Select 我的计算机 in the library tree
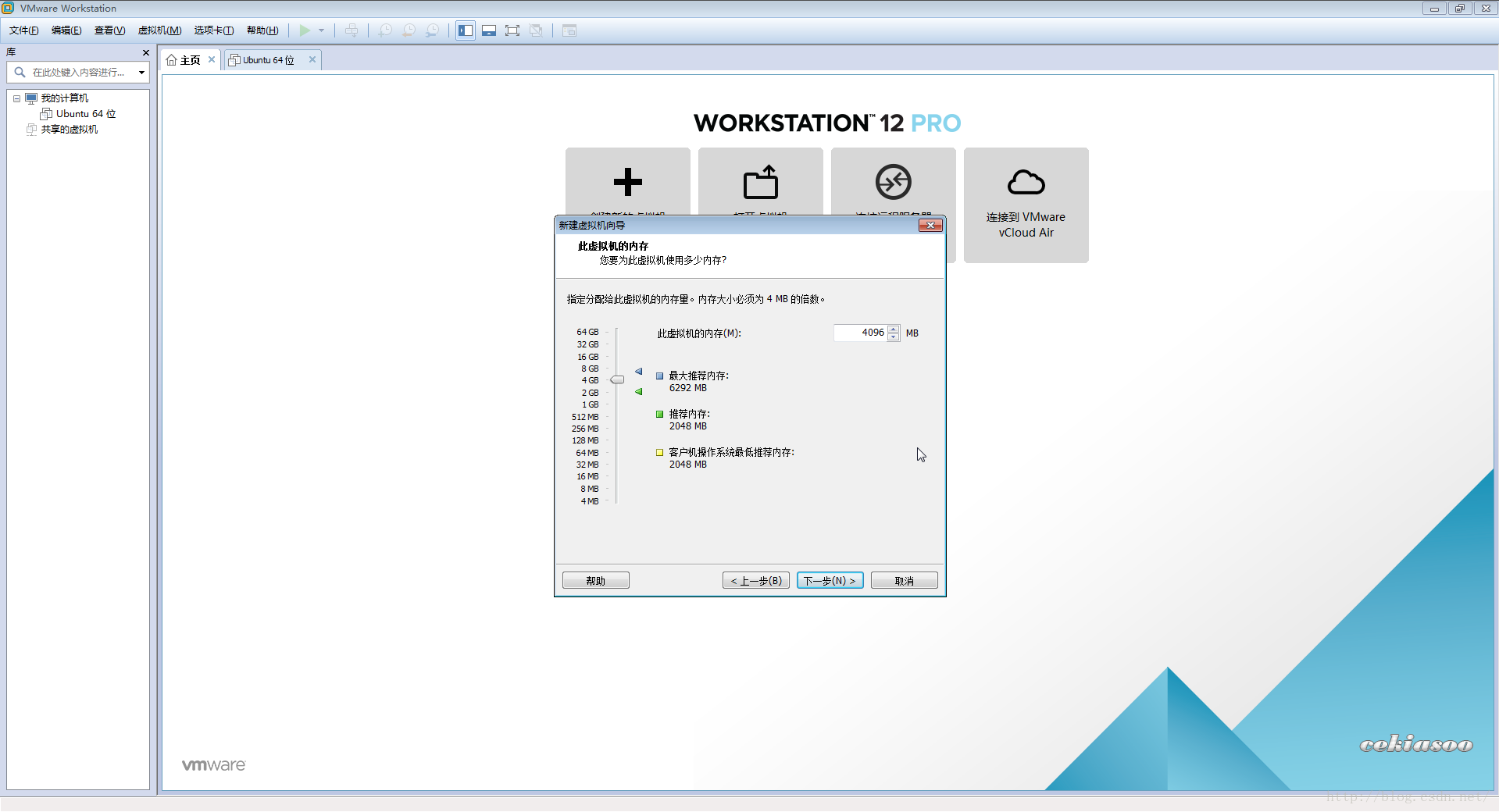The width and height of the screenshot is (1499, 812). coord(64,98)
